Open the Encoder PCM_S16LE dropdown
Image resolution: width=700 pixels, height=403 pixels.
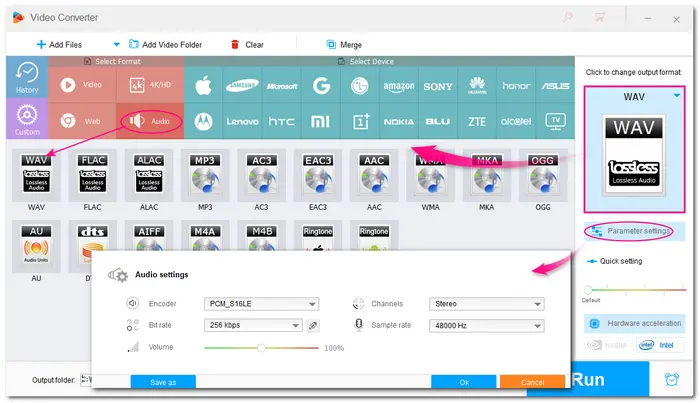261,304
